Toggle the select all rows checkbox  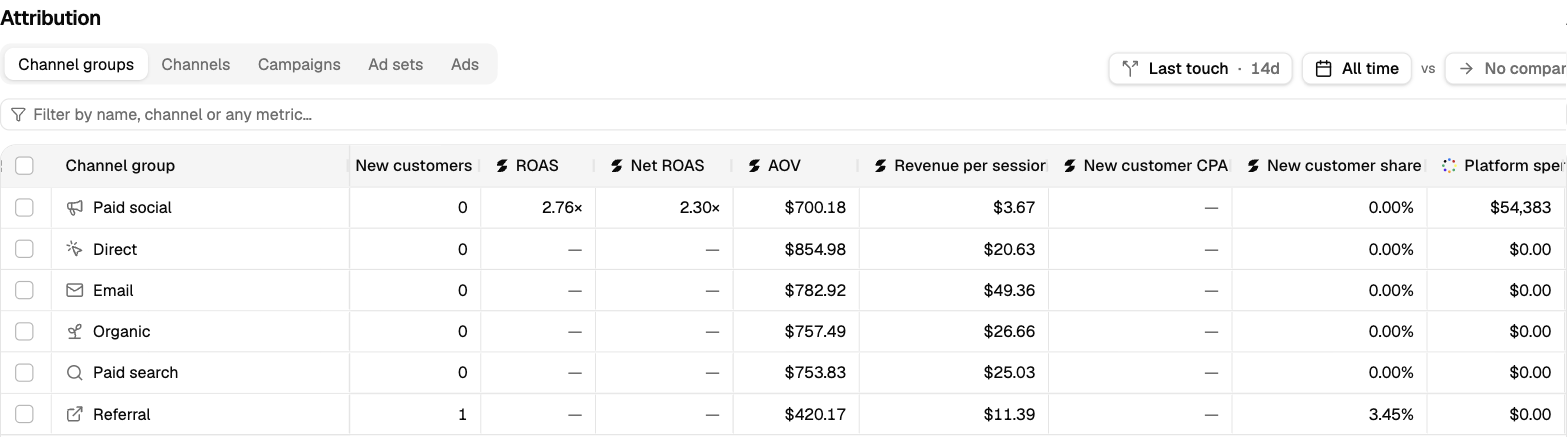(x=25, y=166)
